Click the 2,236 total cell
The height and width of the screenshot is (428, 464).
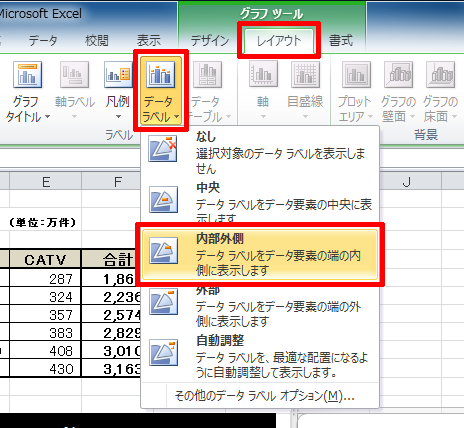(111, 296)
